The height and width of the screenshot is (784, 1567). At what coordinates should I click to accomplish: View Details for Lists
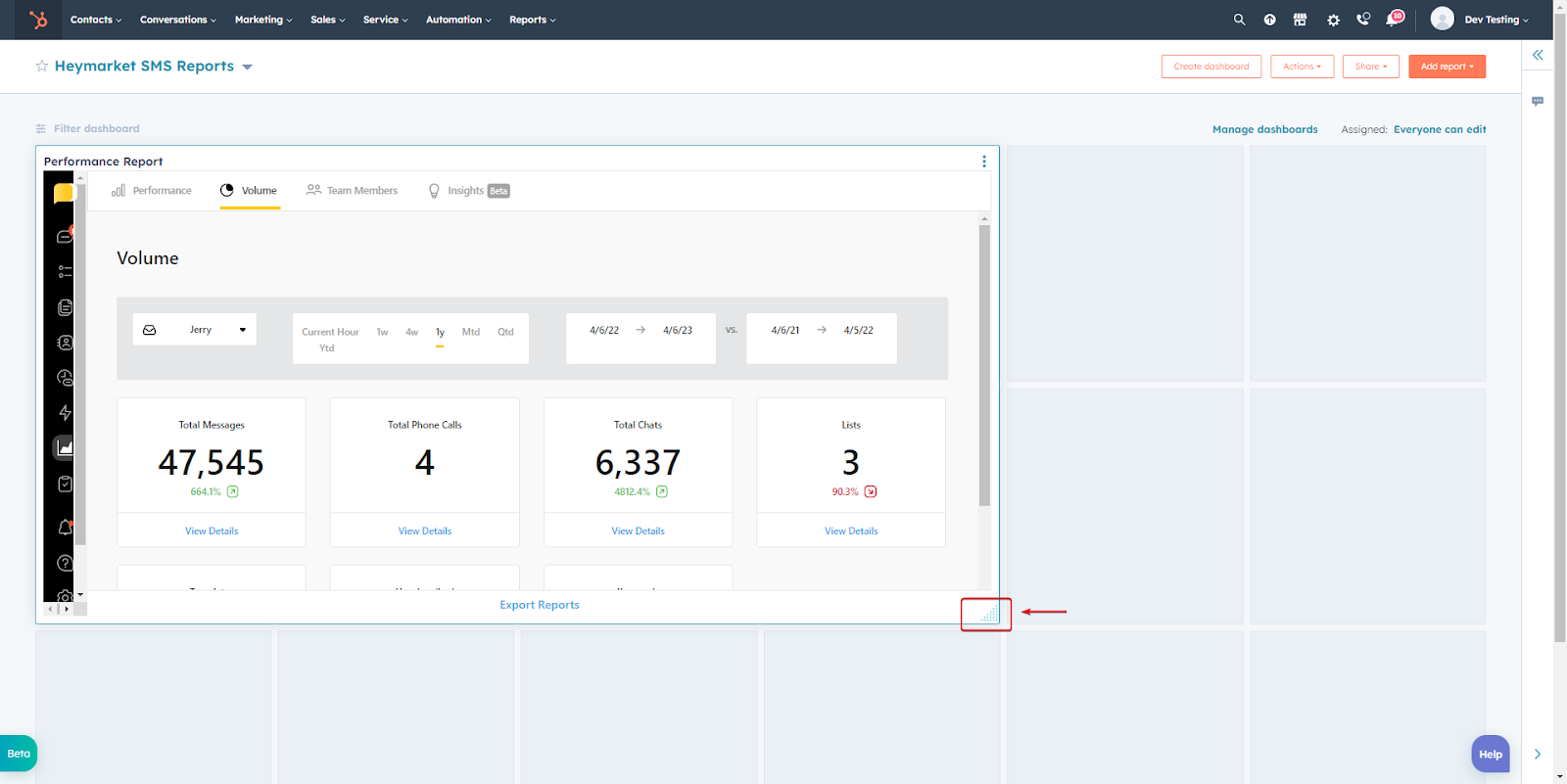point(851,531)
